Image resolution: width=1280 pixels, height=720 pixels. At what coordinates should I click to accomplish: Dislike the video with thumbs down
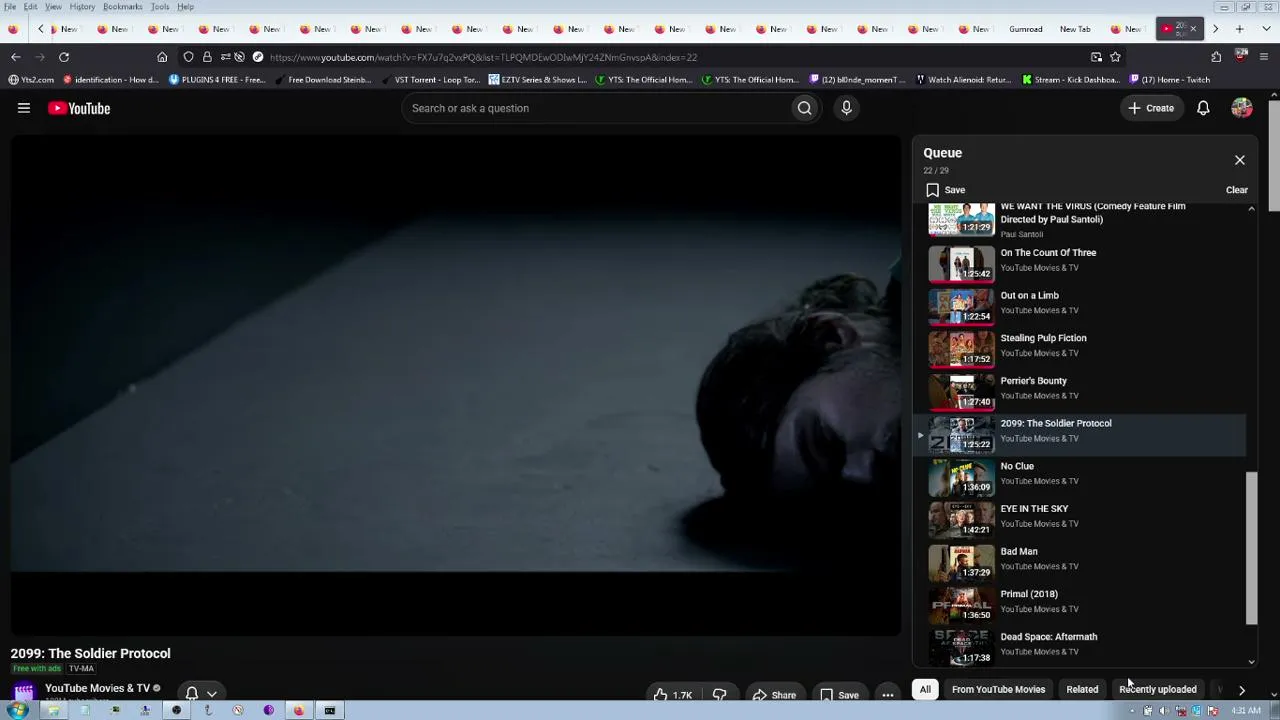(x=719, y=695)
